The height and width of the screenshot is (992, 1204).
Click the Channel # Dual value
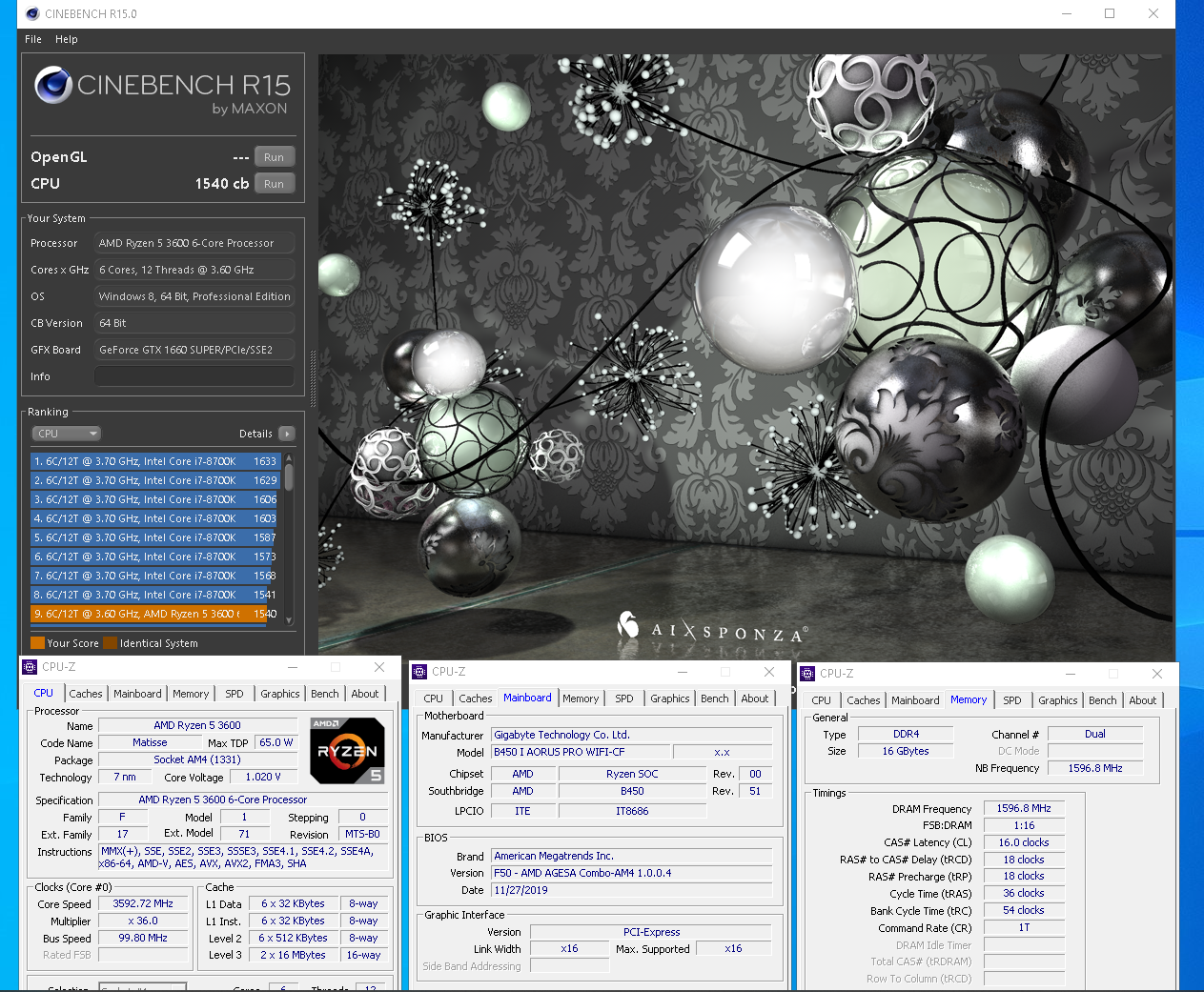(x=1095, y=734)
